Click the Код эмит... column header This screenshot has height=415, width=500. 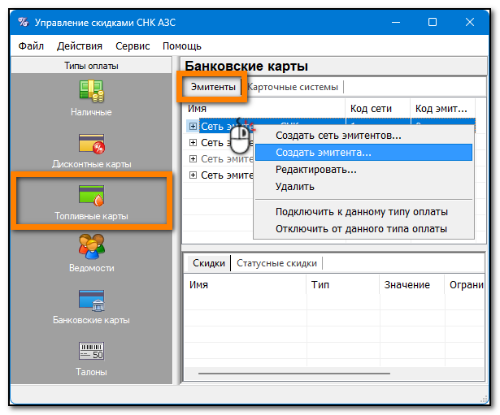(443, 108)
